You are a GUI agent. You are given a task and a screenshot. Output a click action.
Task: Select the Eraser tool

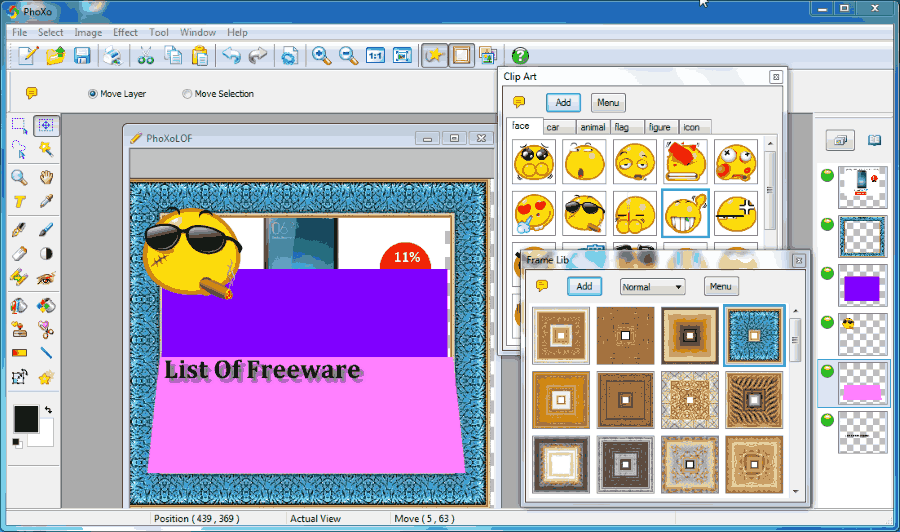[x=19, y=253]
